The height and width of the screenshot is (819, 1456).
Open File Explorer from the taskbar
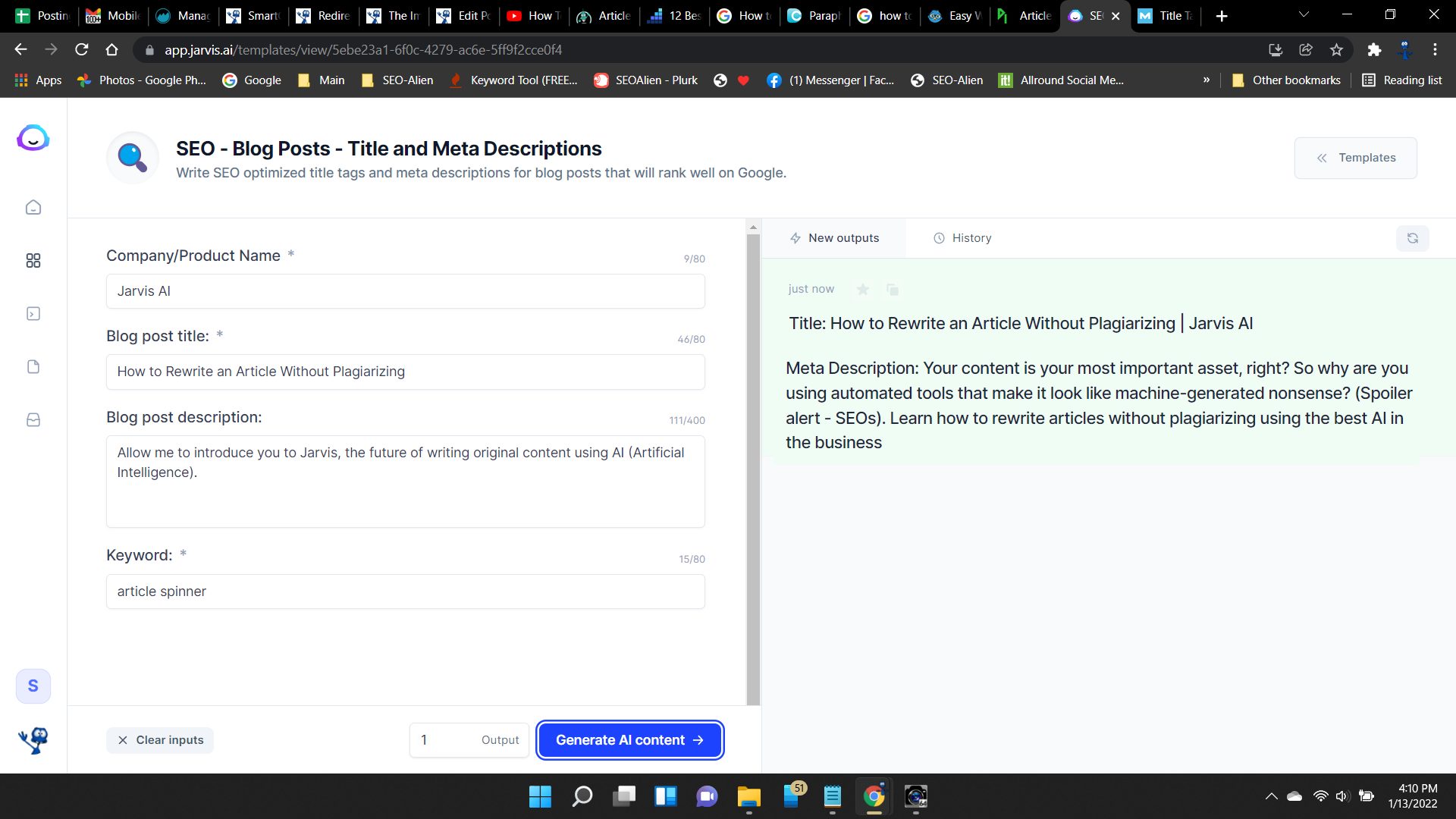(x=748, y=796)
